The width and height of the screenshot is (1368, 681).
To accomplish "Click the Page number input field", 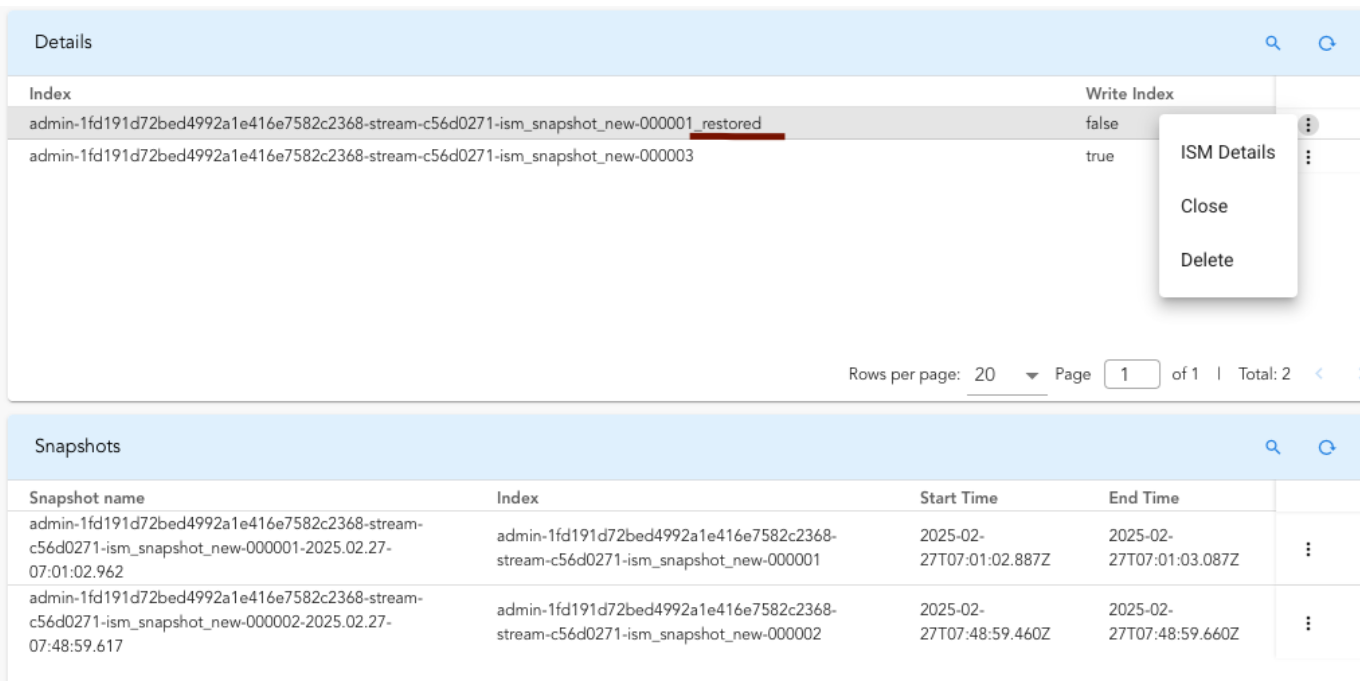I will pyautogui.click(x=1131, y=374).
